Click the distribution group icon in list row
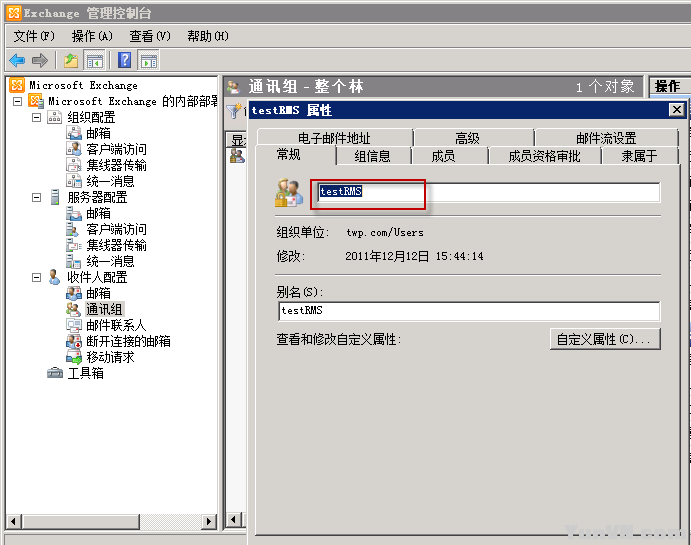The height and width of the screenshot is (545, 691). [237, 156]
